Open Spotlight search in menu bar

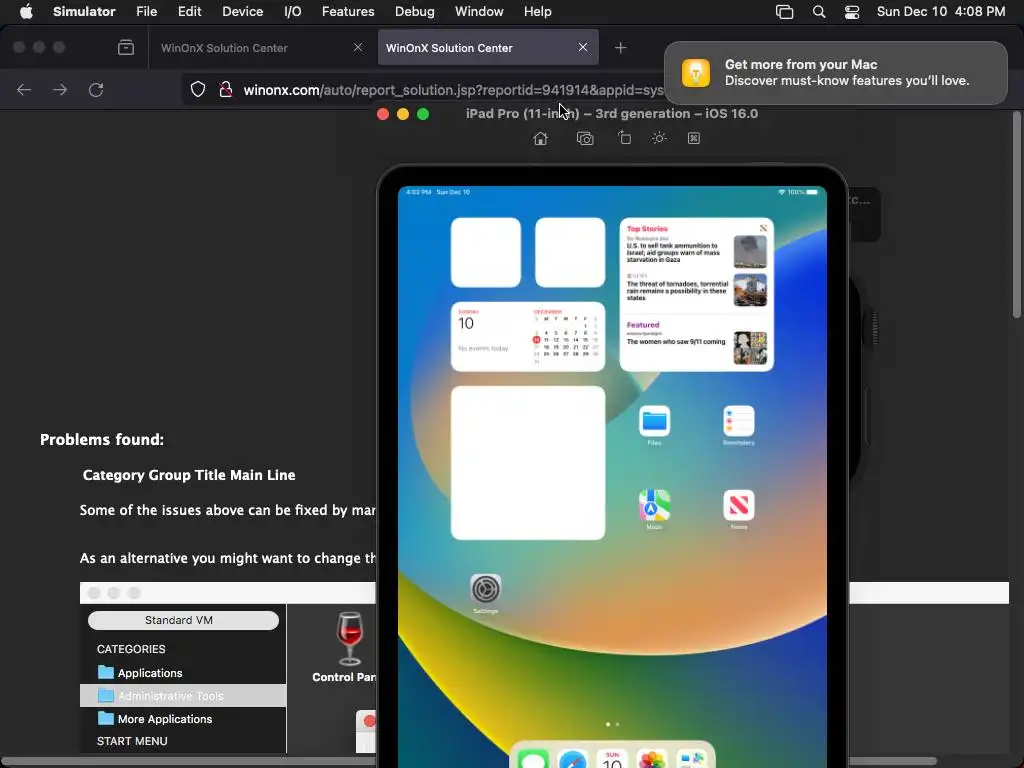(818, 12)
